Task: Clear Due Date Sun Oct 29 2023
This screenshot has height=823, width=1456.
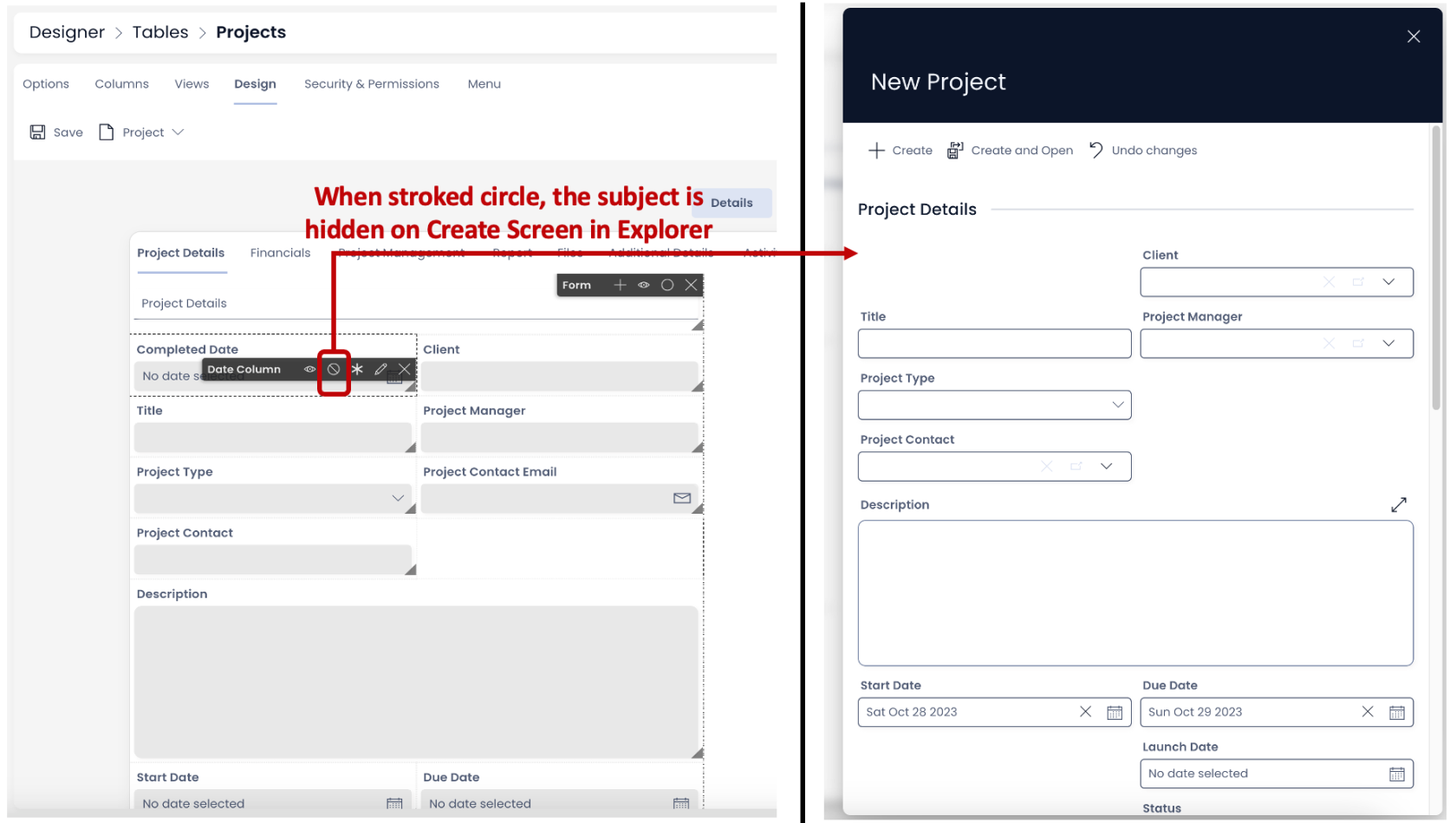Action: click(x=1368, y=711)
